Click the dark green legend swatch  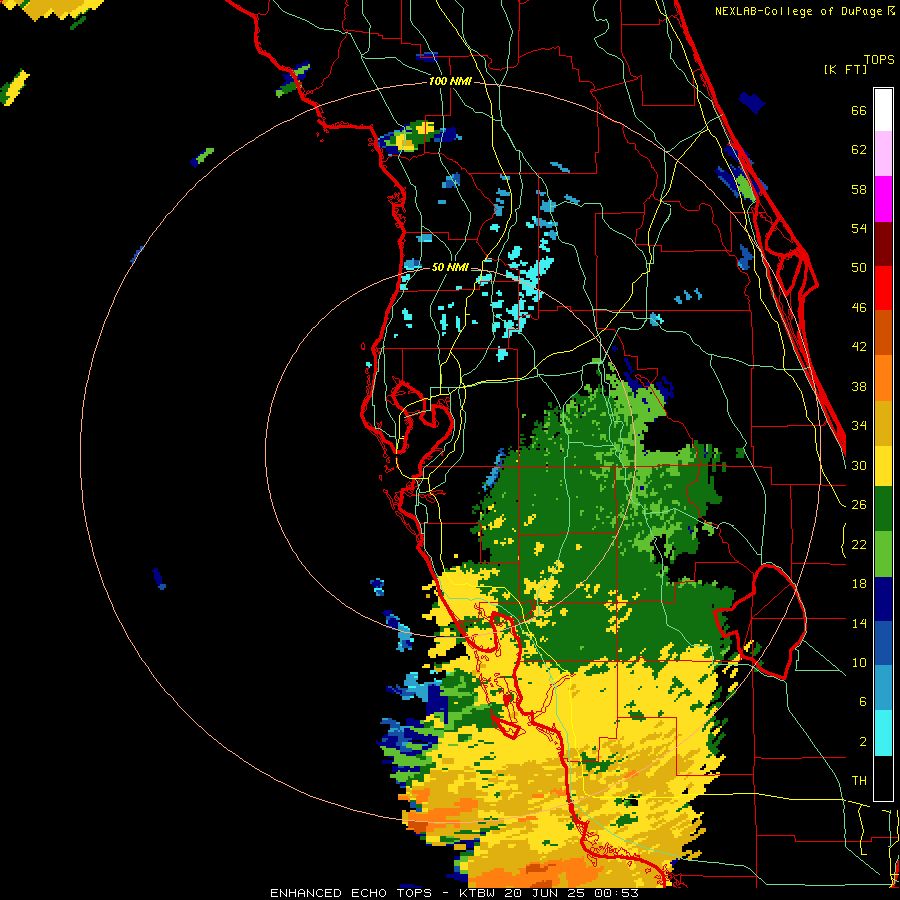click(883, 509)
